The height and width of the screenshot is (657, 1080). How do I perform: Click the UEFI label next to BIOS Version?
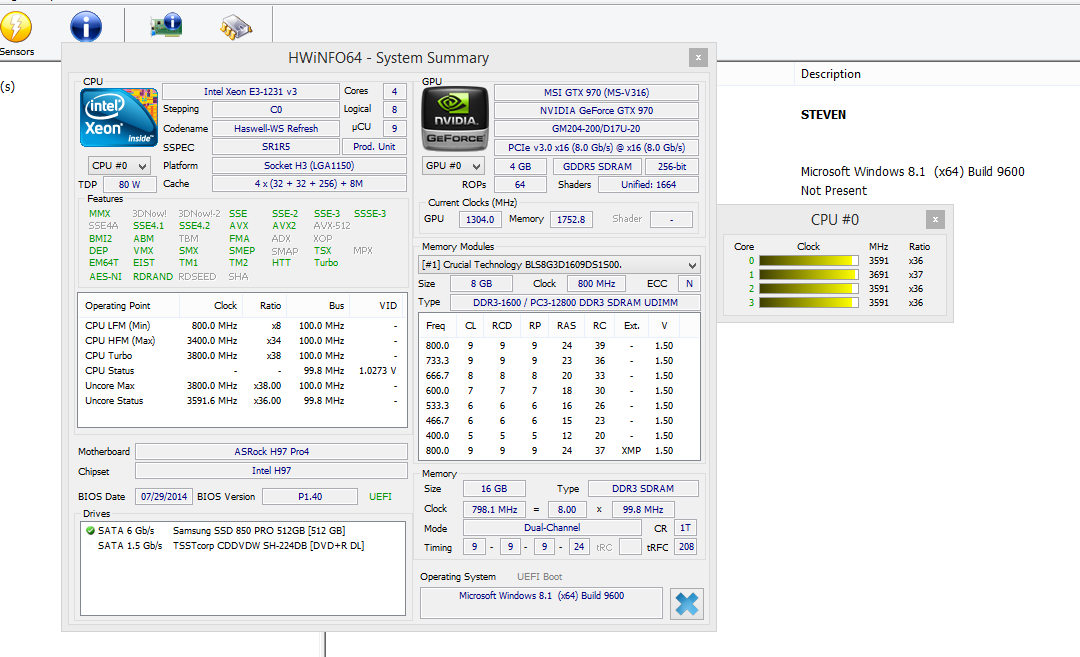pos(380,497)
